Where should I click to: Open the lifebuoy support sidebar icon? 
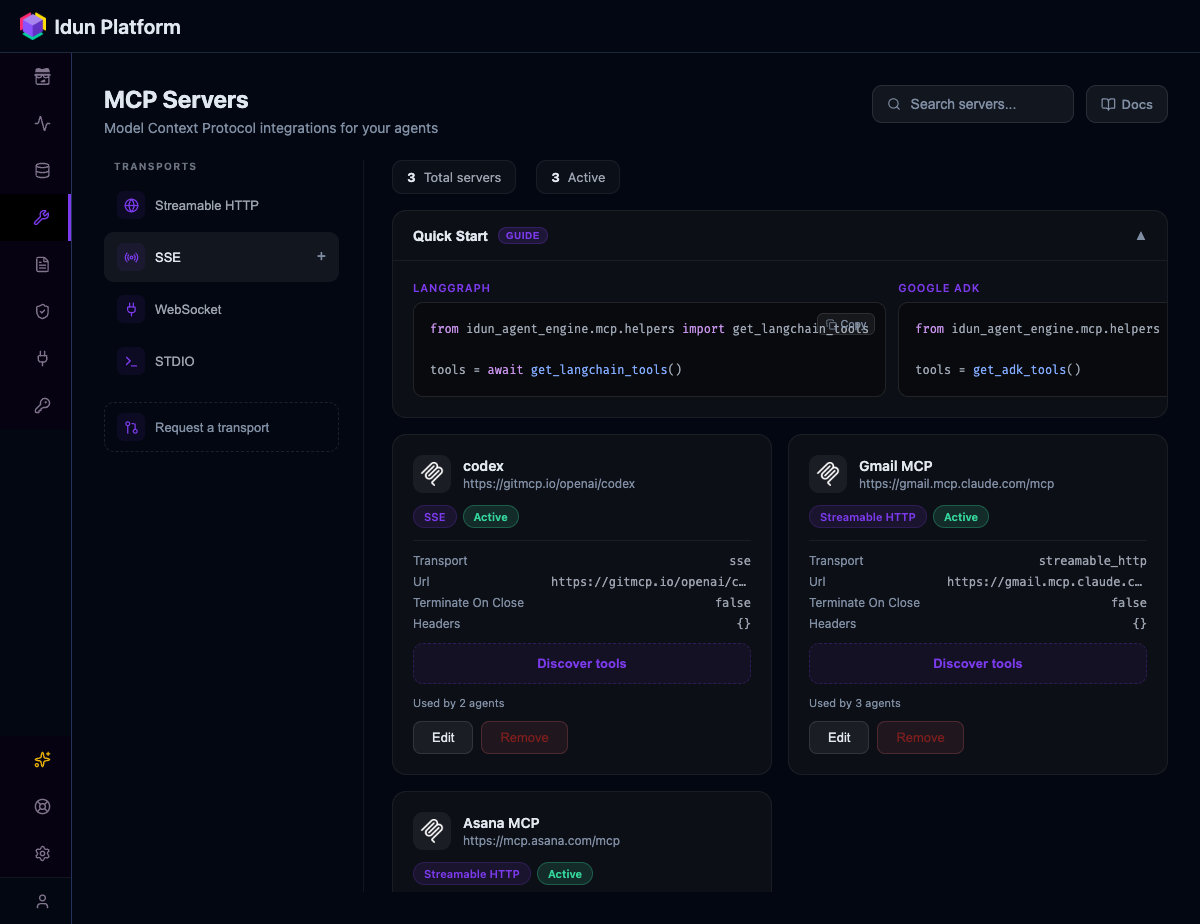click(42, 807)
